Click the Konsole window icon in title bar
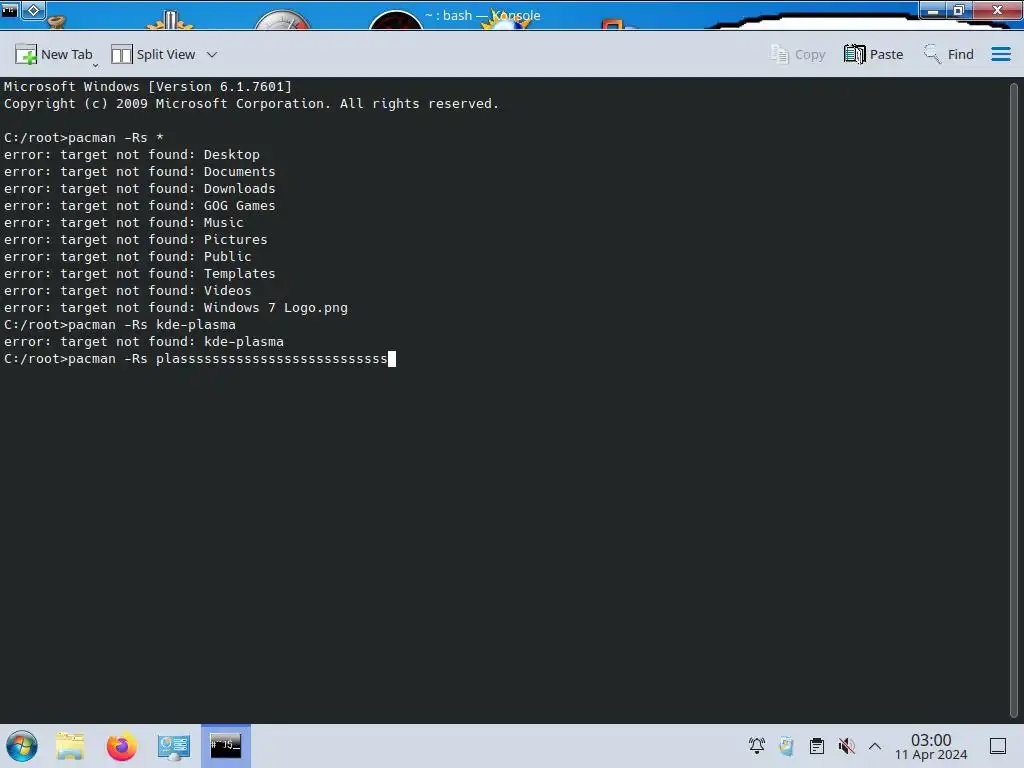Viewport: 1024px width, 768px height. tap(9, 10)
